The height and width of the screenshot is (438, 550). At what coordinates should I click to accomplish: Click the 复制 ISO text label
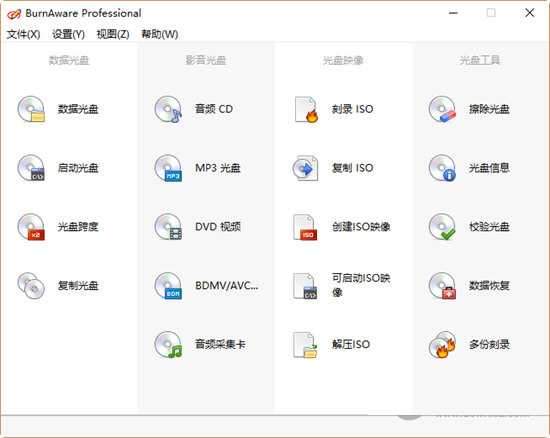point(353,168)
